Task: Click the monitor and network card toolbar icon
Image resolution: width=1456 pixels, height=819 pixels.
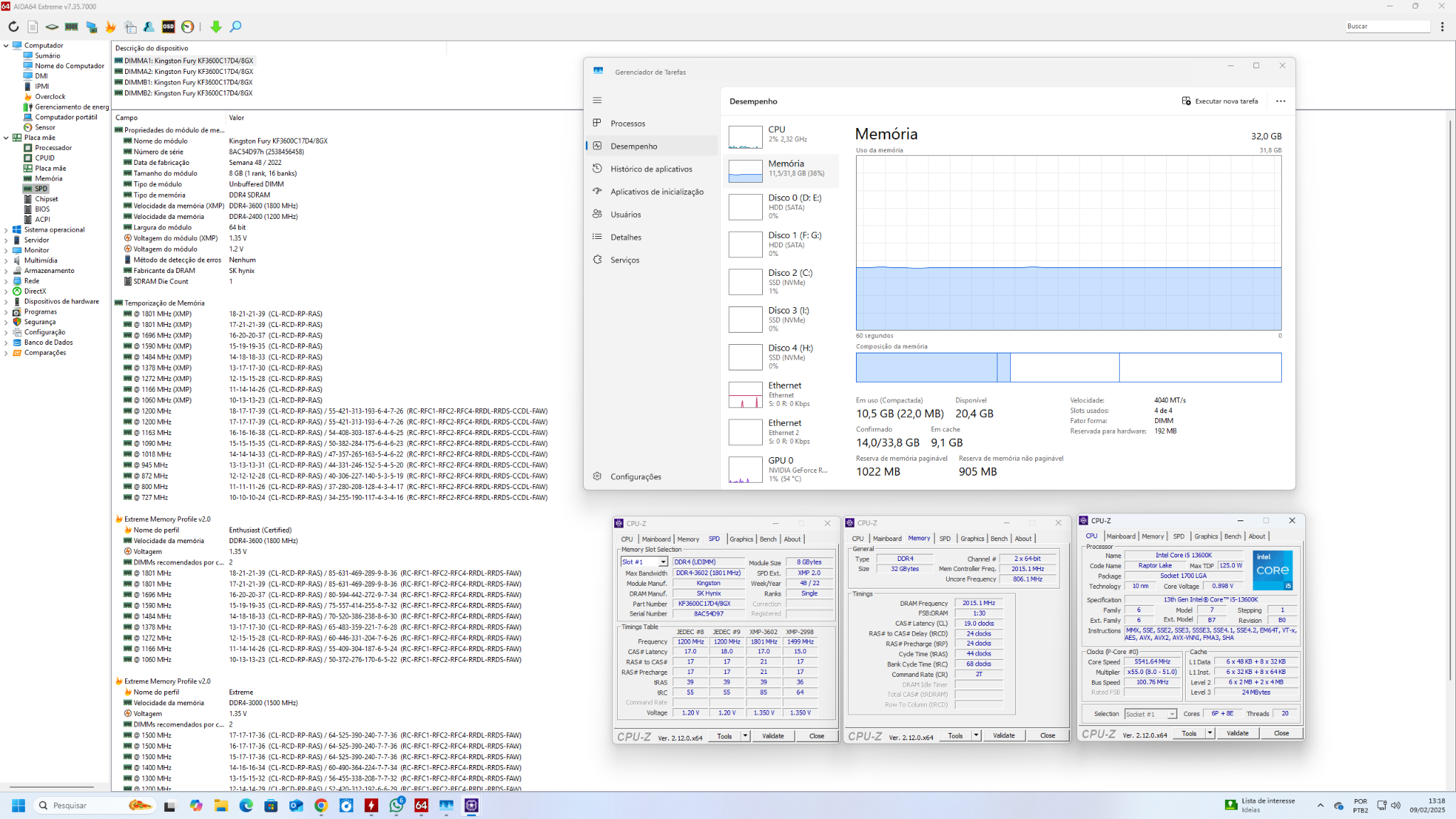Action: point(92,27)
